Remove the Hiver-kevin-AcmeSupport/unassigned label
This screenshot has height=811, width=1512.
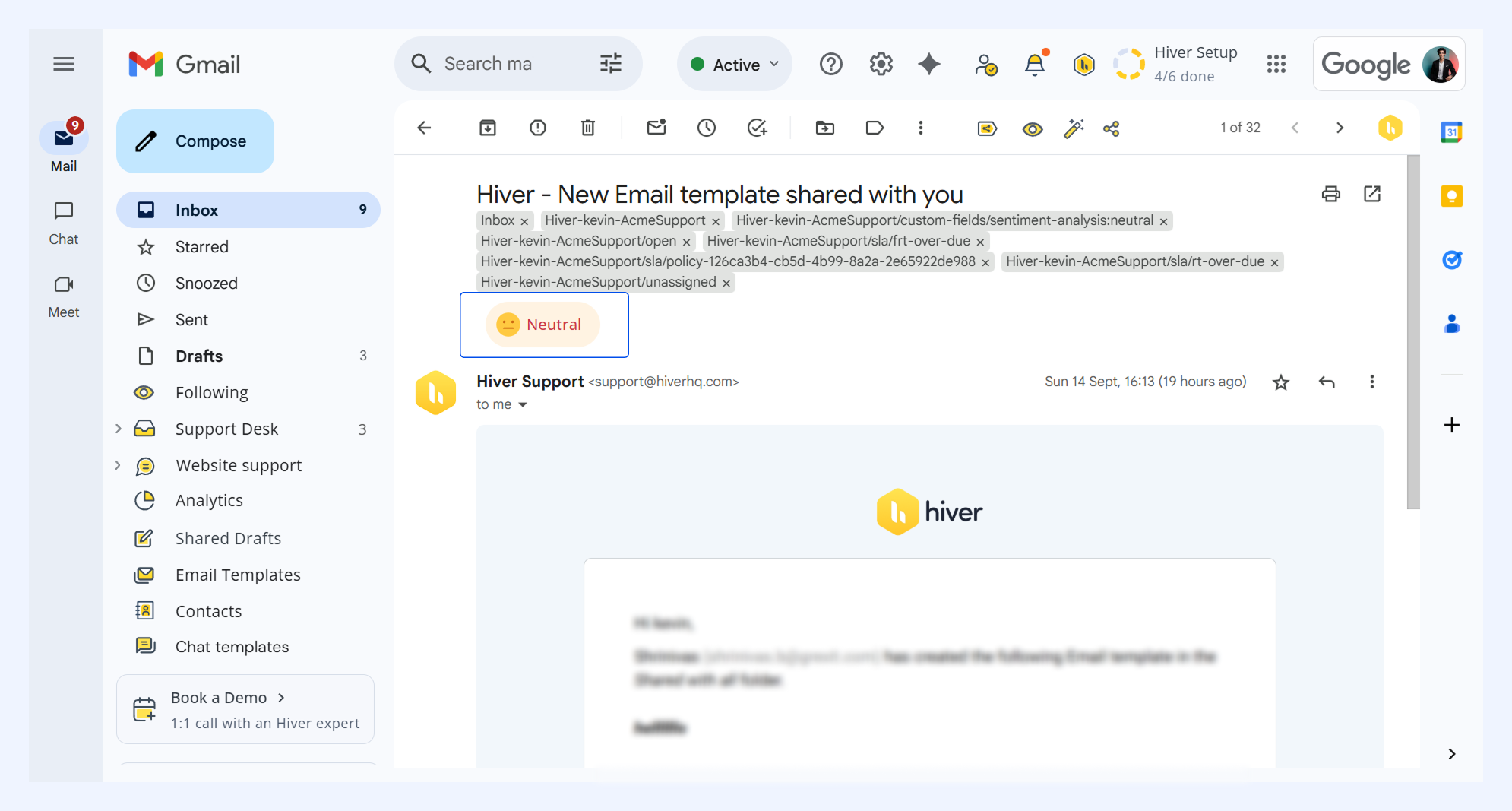726,283
